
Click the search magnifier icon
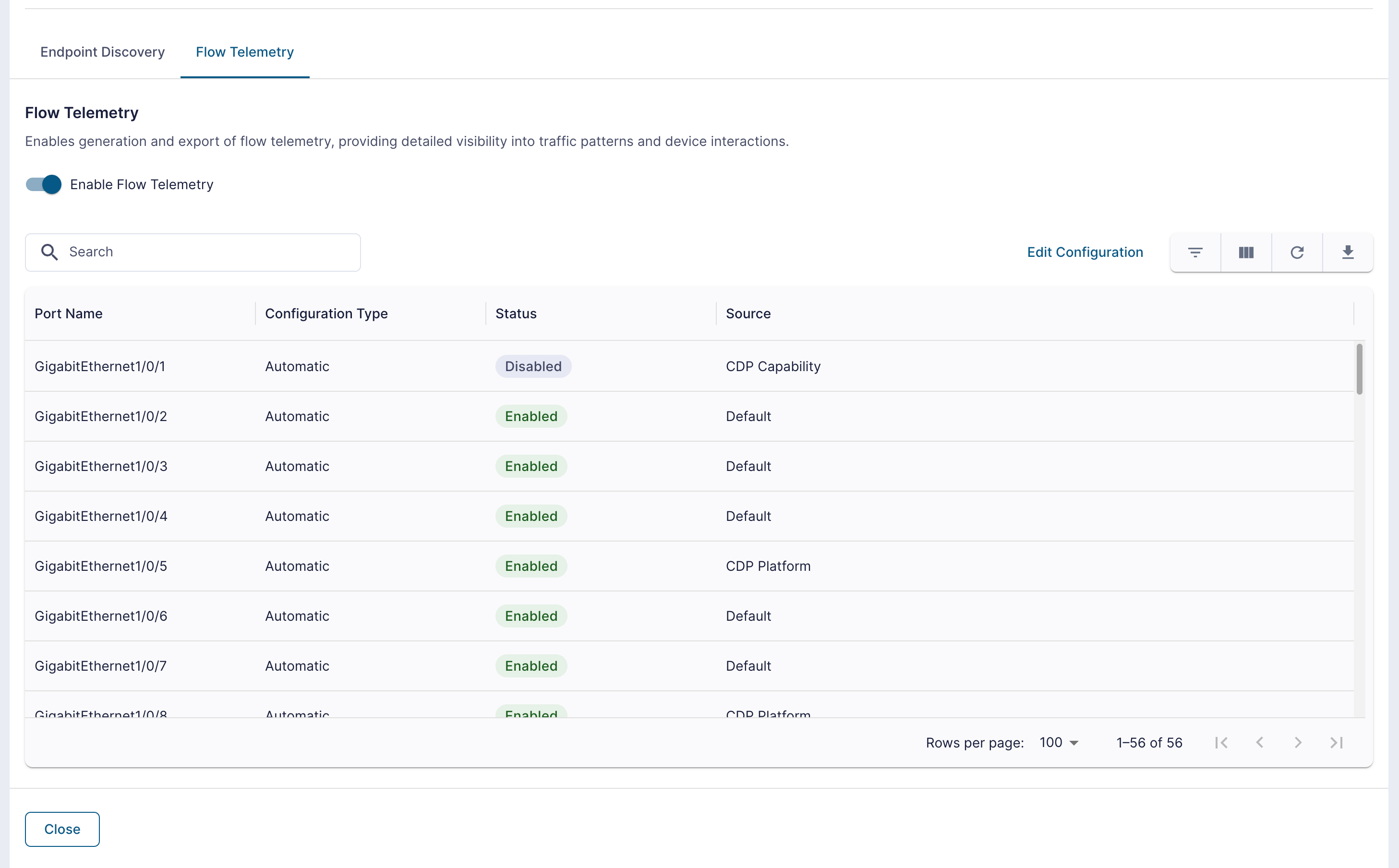click(49, 252)
